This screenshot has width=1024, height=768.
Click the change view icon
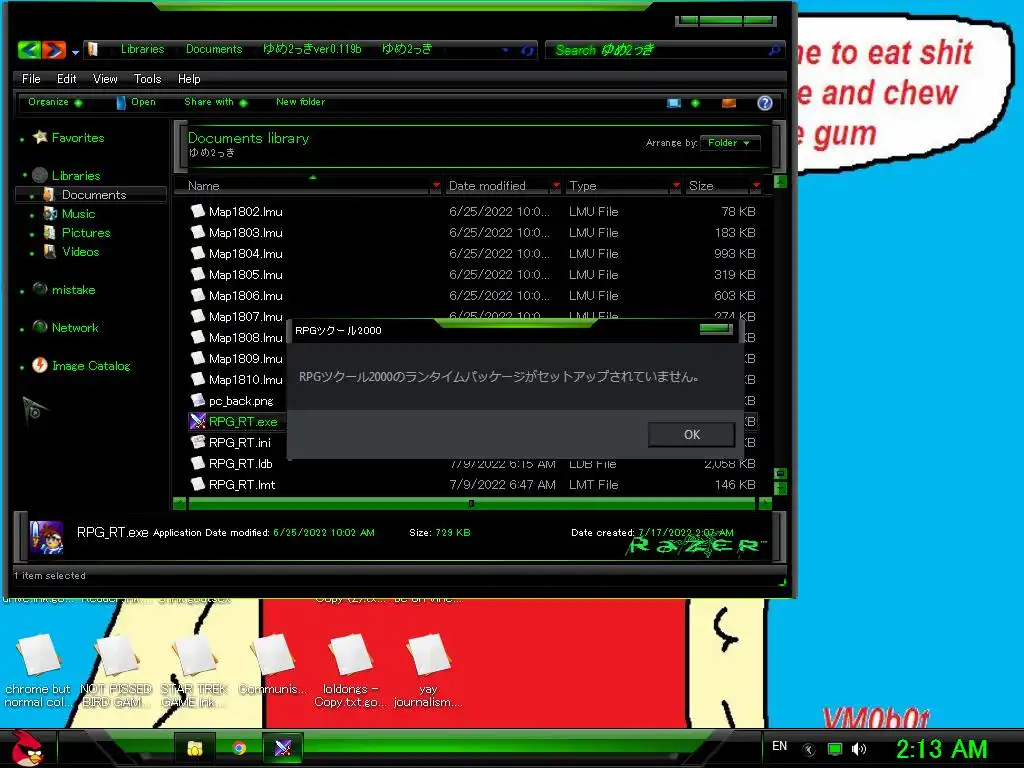[674, 103]
